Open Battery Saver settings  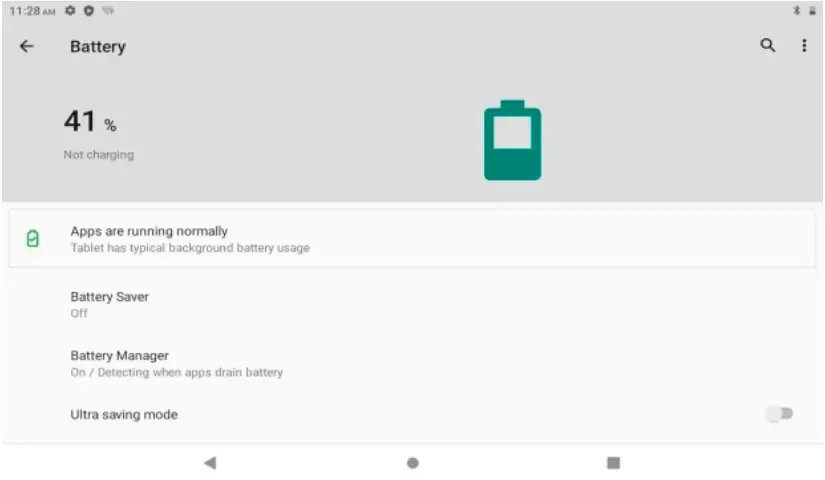click(x=412, y=305)
